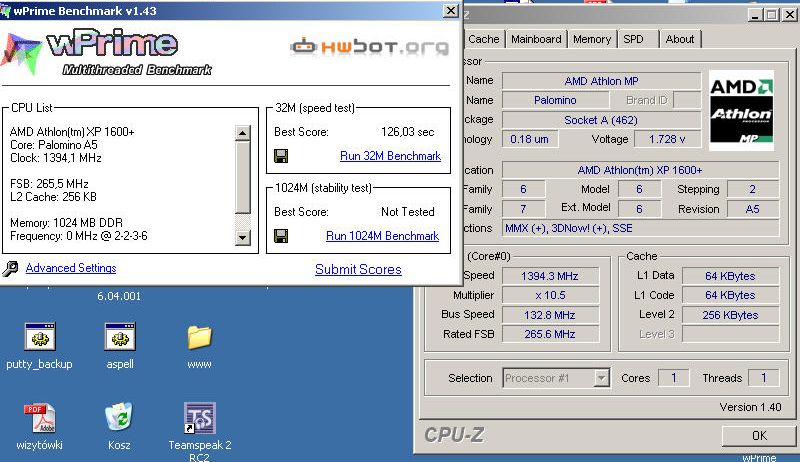Switch to the About tab in CPU-Z
This screenshot has height=462, width=800.
680,39
